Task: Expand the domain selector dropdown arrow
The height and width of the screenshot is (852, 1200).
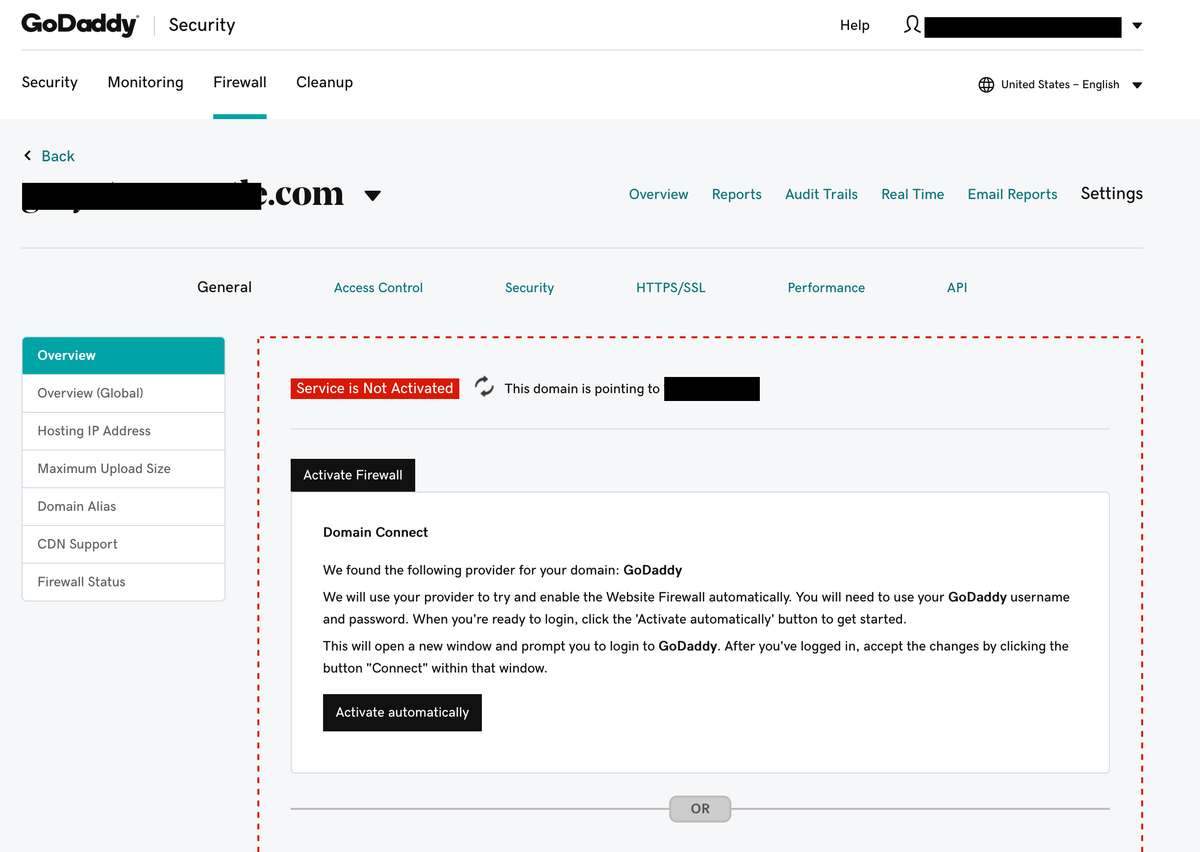Action: click(x=373, y=196)
